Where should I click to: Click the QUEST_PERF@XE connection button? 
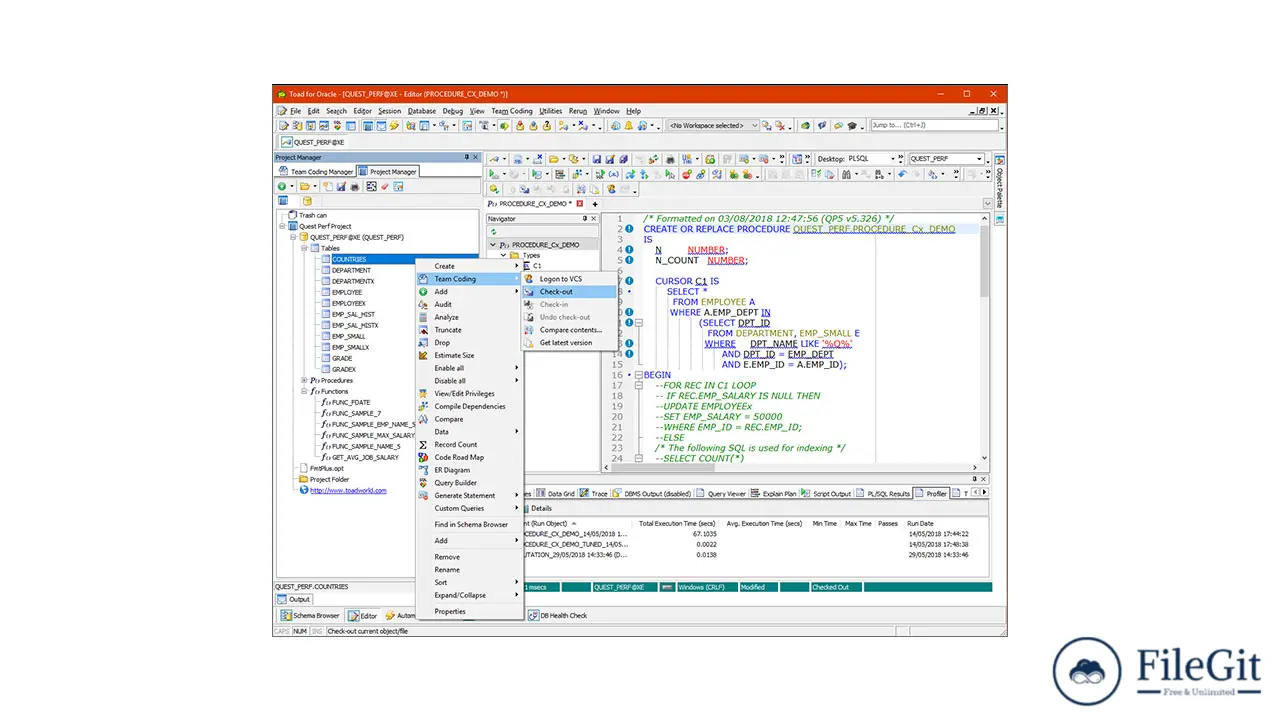pyautogui.click(x=312, y=142)
